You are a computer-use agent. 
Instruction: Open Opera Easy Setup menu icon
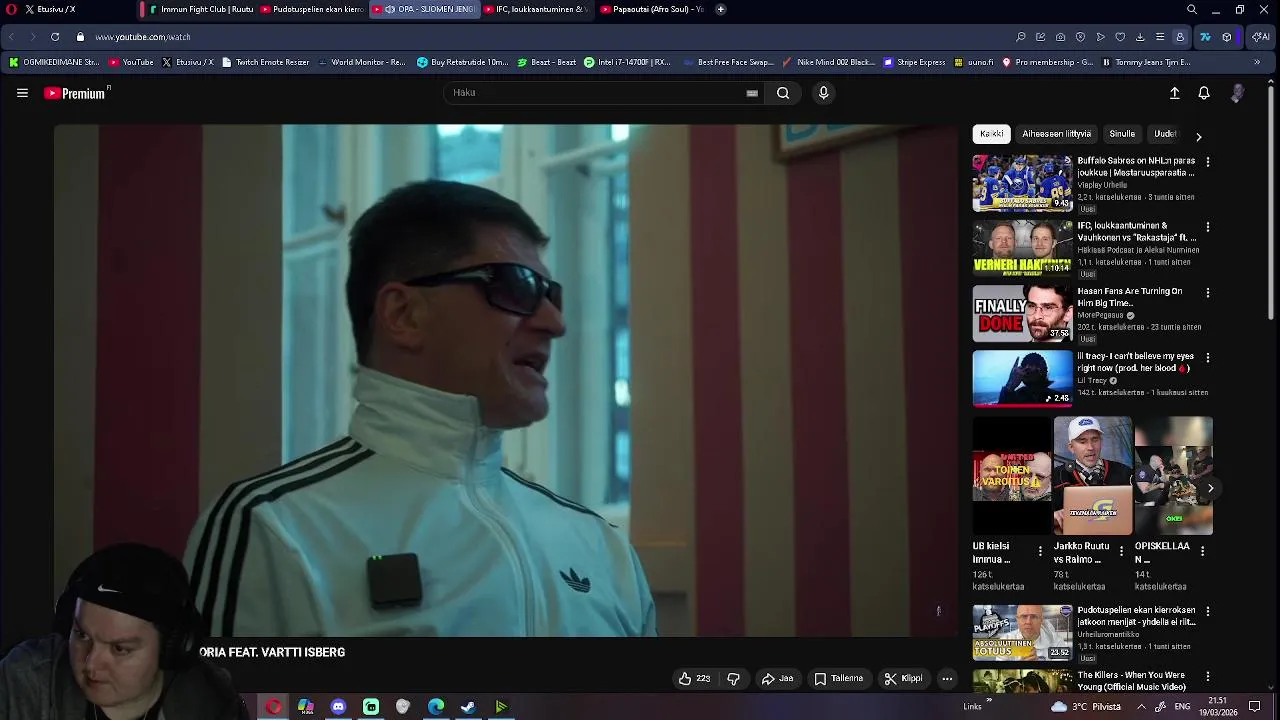point(1160,37)
